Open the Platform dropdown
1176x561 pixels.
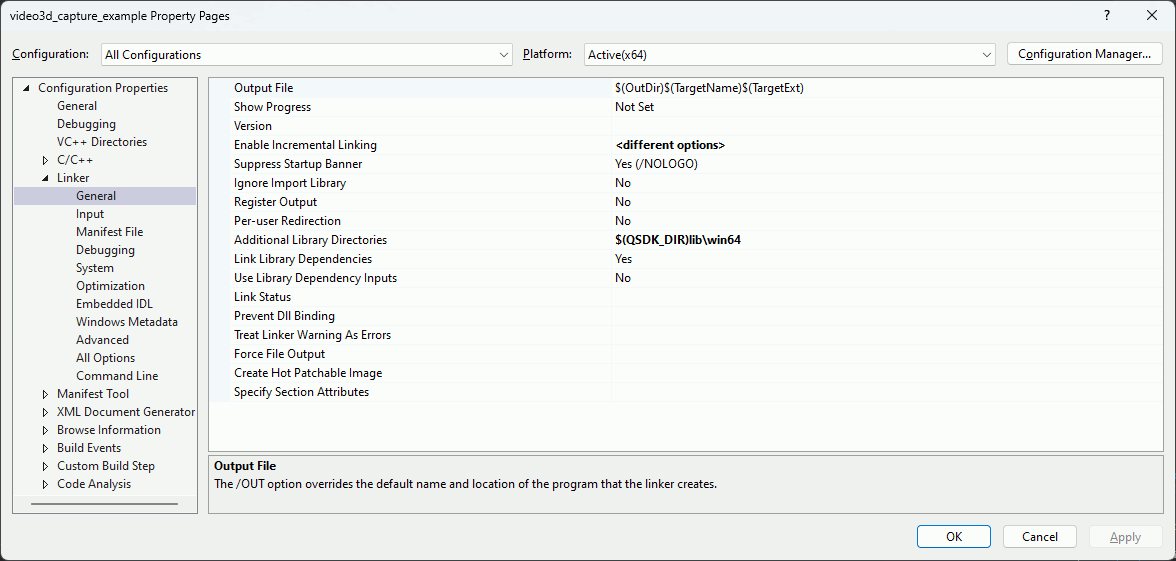[x=790, y=55]
